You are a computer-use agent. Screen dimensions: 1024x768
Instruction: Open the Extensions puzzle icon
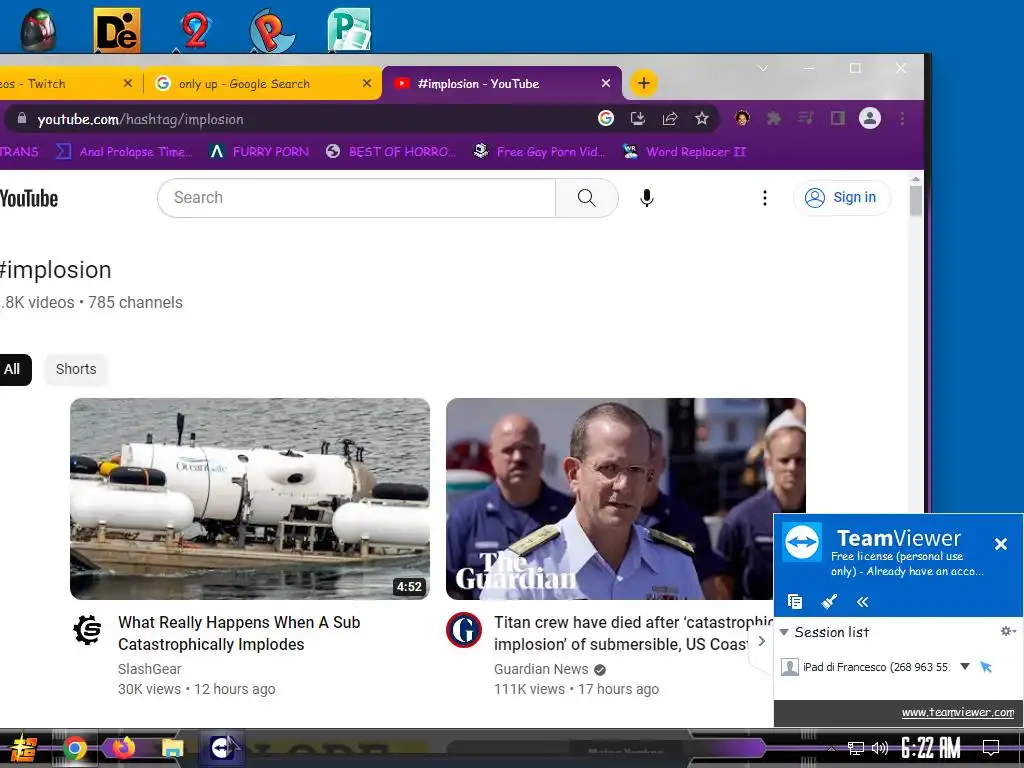[774, 118]
